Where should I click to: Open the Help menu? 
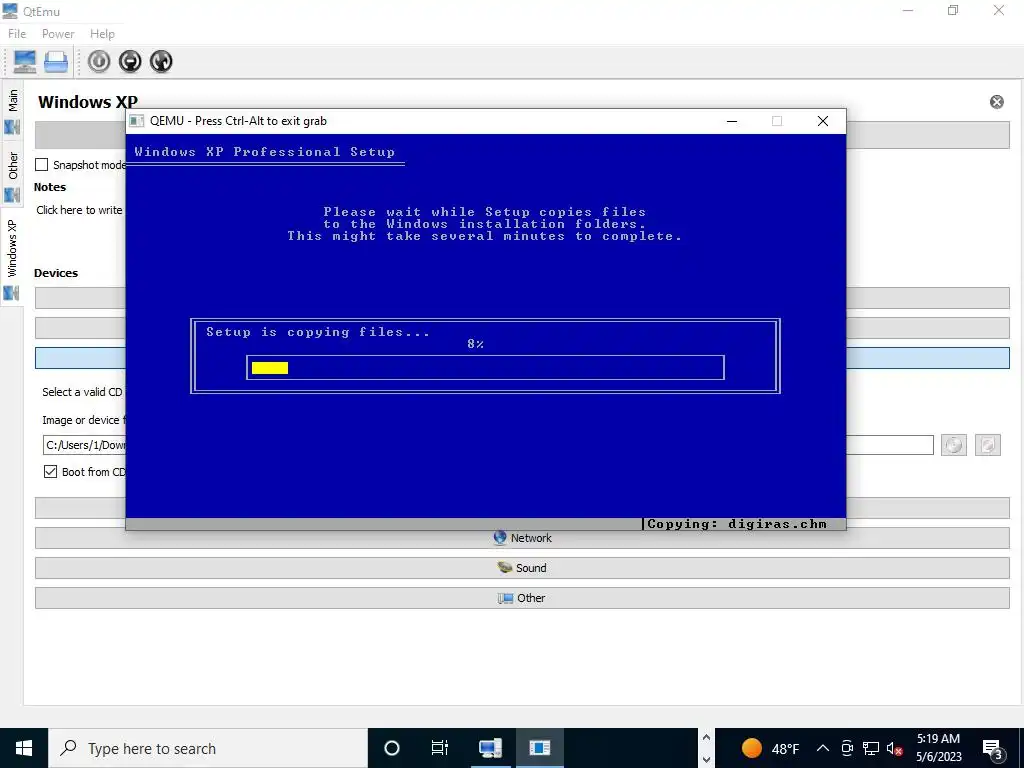coord(102,34)
